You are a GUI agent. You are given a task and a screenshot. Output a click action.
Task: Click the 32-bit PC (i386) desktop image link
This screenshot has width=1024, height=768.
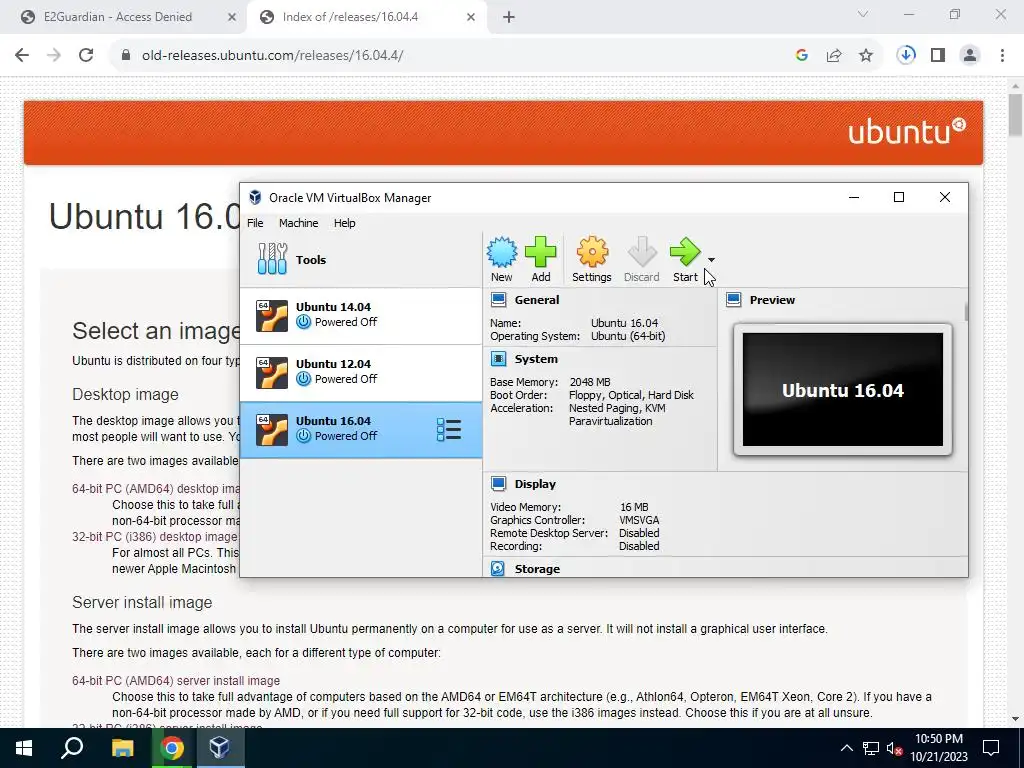(x=155, y=537)
